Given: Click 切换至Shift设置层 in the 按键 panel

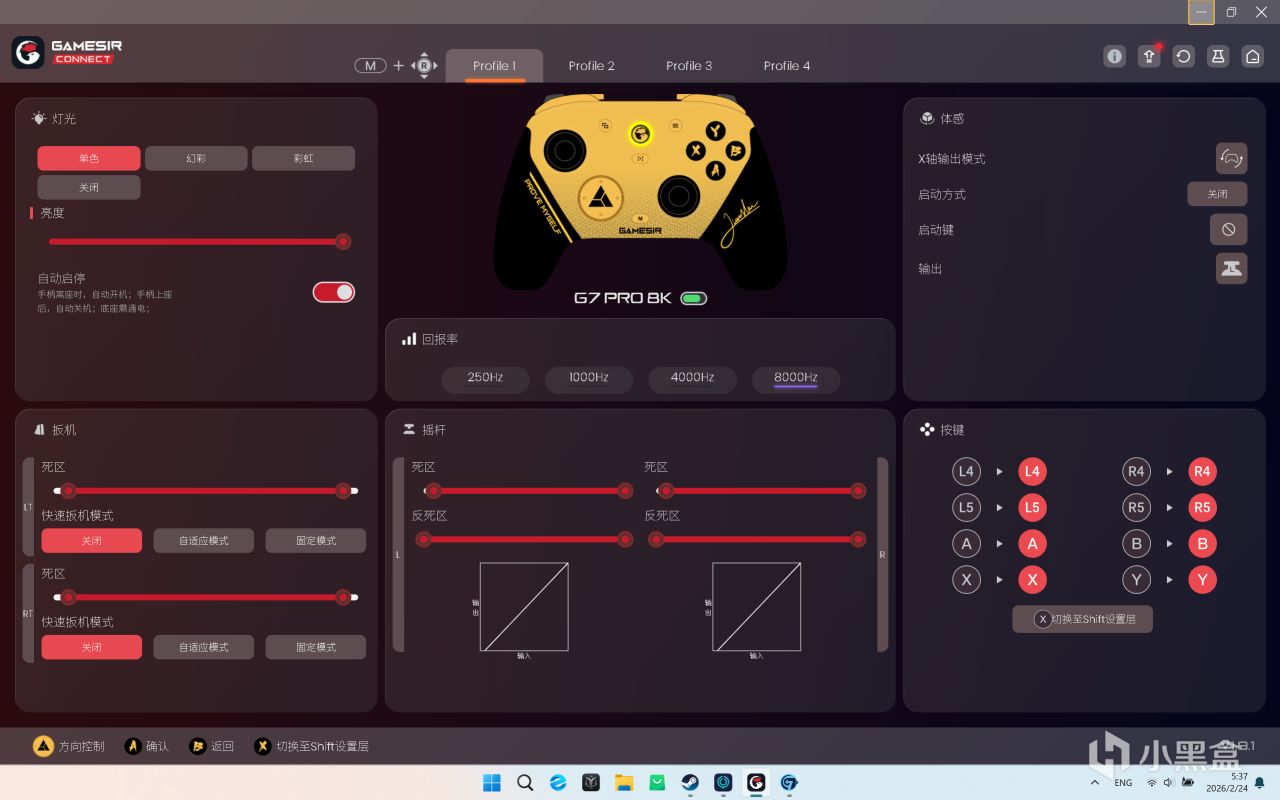Looking at the screenshot, I should pos(1082,619).
